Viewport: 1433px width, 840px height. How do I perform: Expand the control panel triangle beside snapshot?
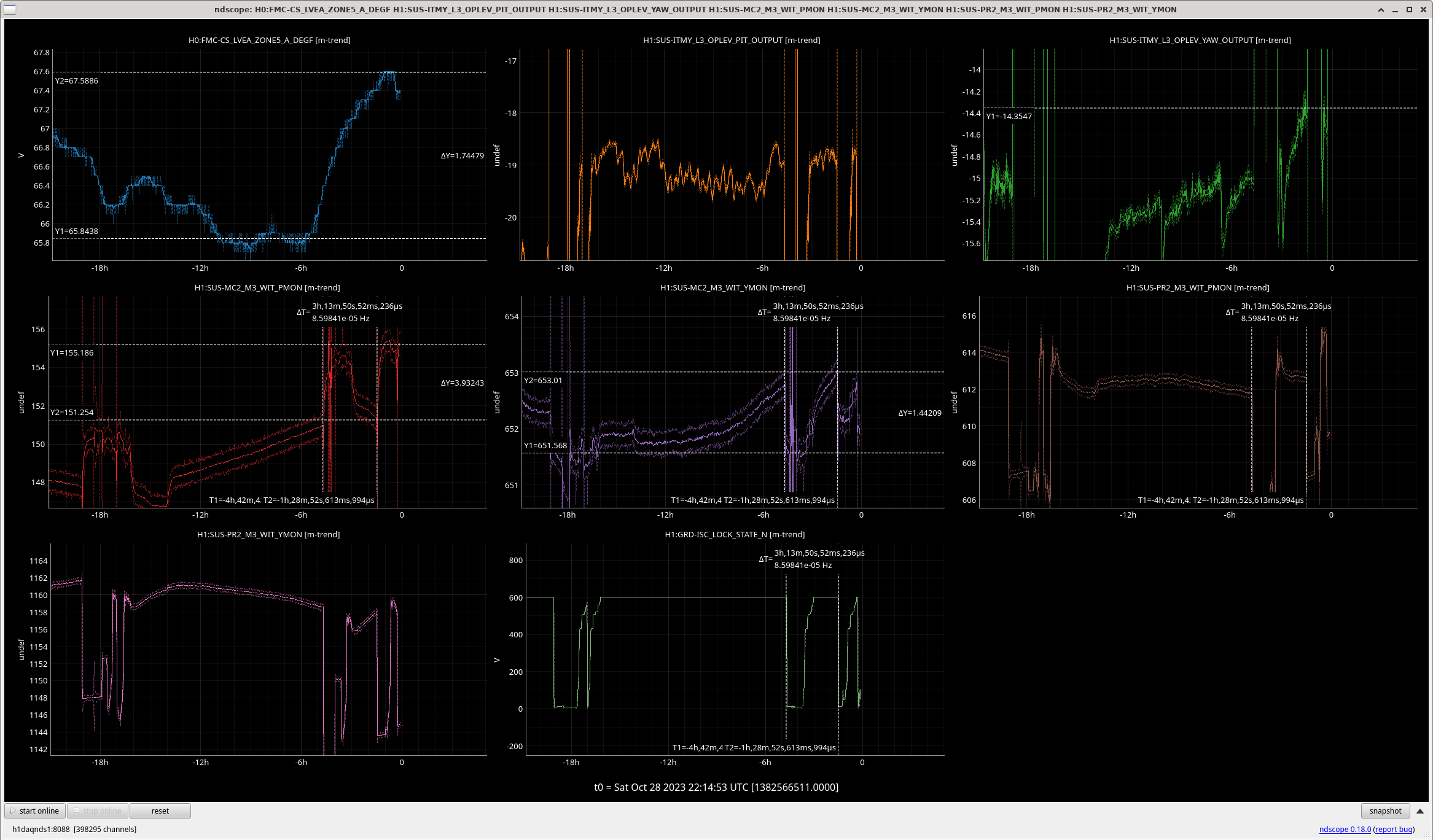1420,811
